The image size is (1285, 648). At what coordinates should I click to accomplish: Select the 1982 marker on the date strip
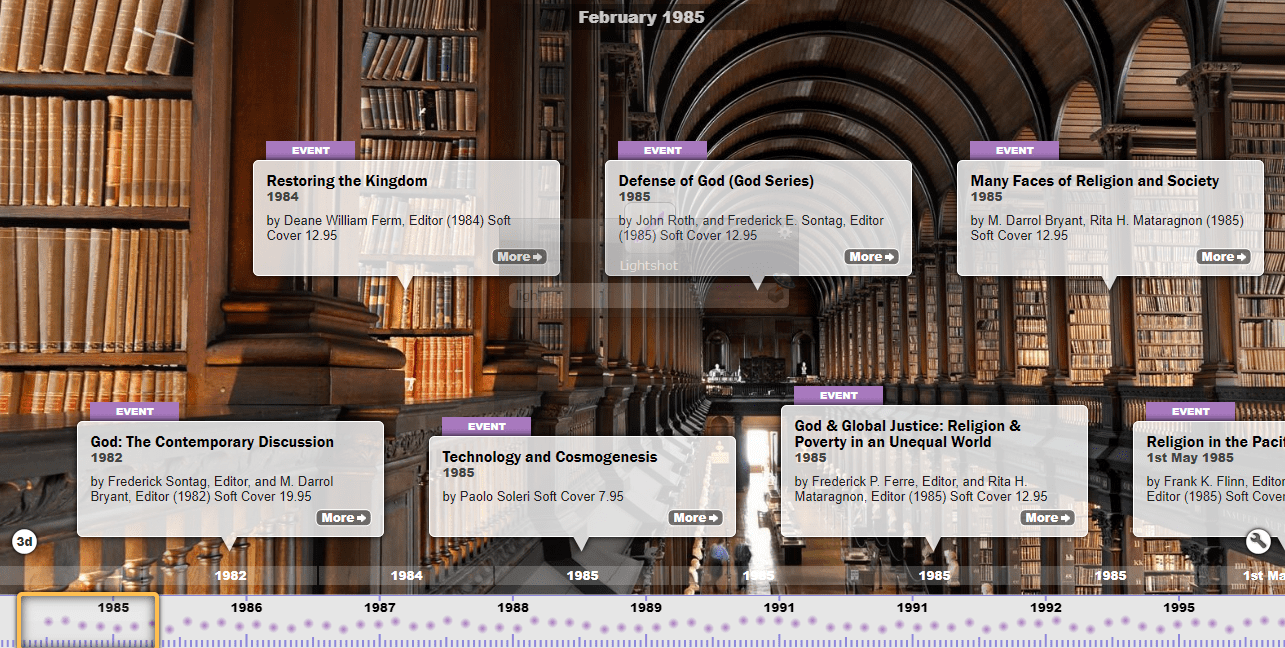(x=231, y=576)
